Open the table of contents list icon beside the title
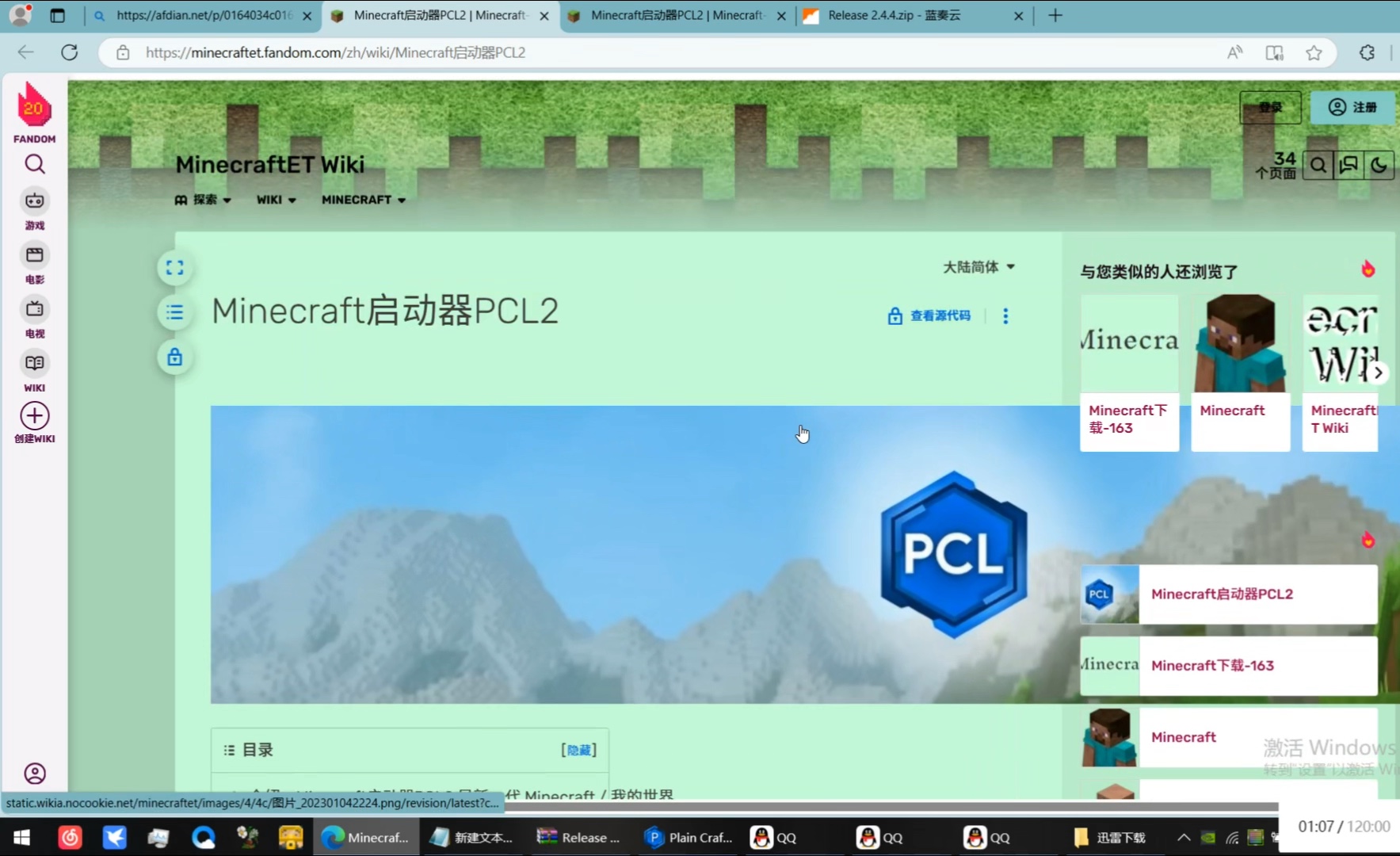 (174, 312)
